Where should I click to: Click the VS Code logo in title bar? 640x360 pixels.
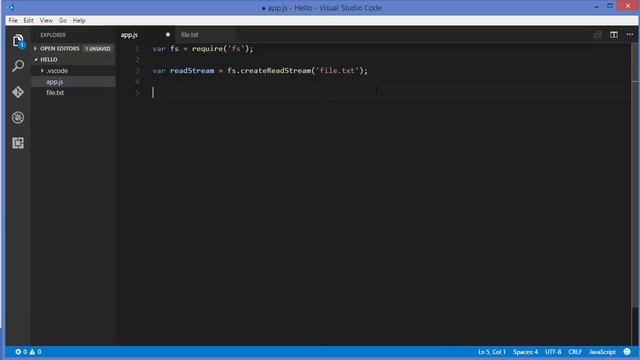coord(11,7)
